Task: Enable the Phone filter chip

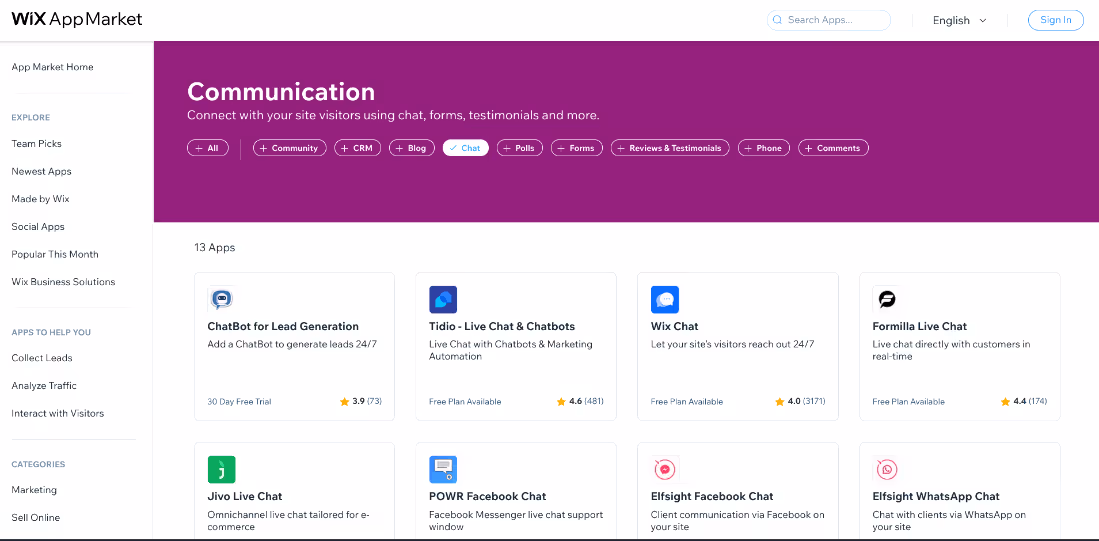Action: click(x=764, y=148)
